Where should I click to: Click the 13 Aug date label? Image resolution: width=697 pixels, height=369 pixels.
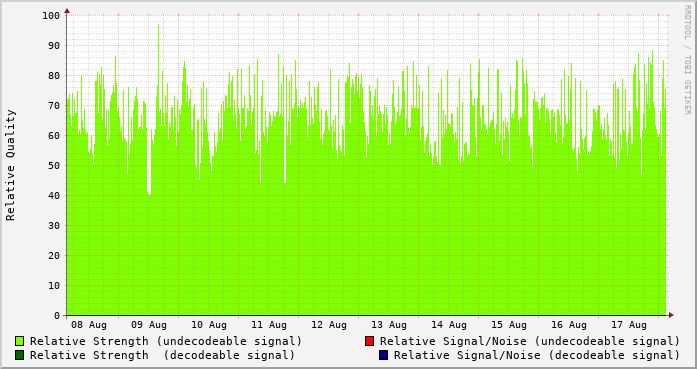pyautogui.click(x=389, y=325)
